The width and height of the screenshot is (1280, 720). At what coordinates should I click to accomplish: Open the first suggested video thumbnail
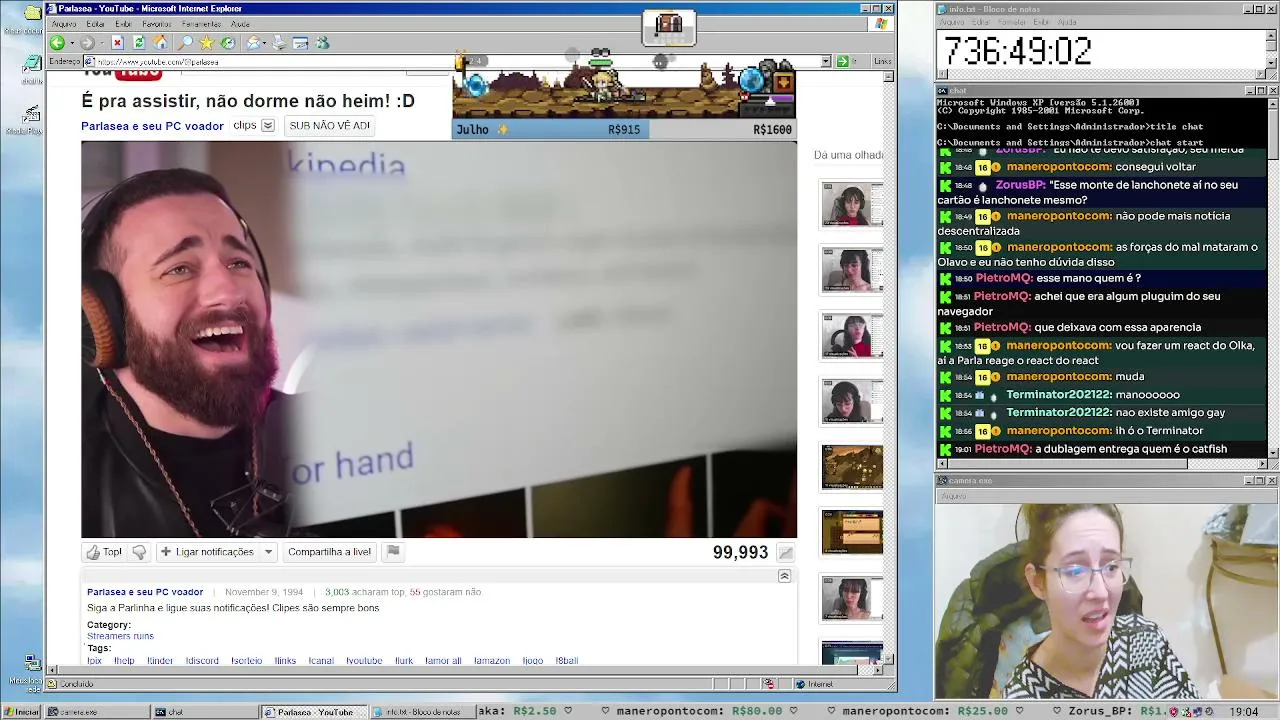point(852,204)
